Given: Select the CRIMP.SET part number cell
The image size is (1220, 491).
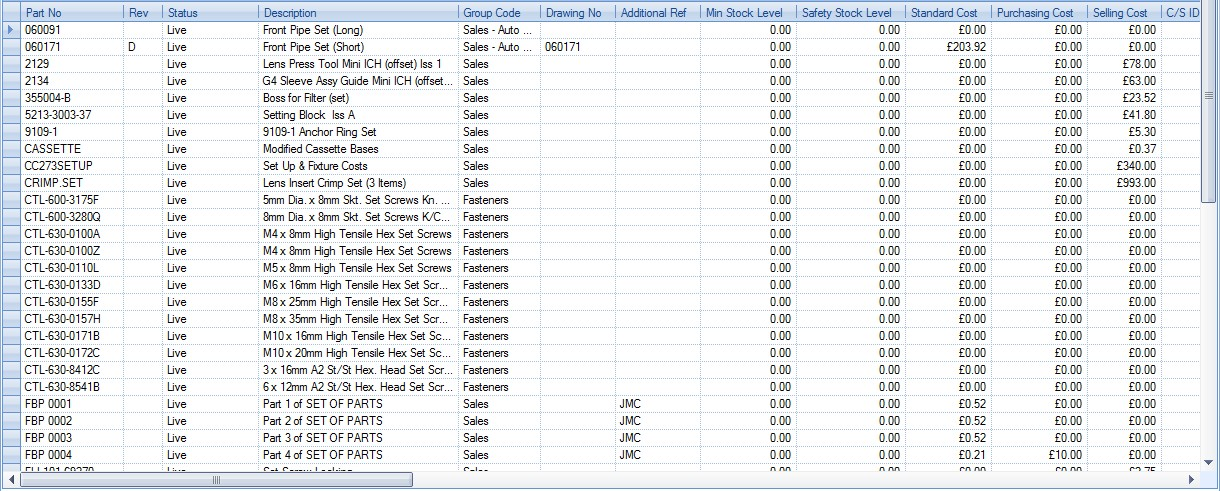Looking at the screenshot, I should click(72, 183).
